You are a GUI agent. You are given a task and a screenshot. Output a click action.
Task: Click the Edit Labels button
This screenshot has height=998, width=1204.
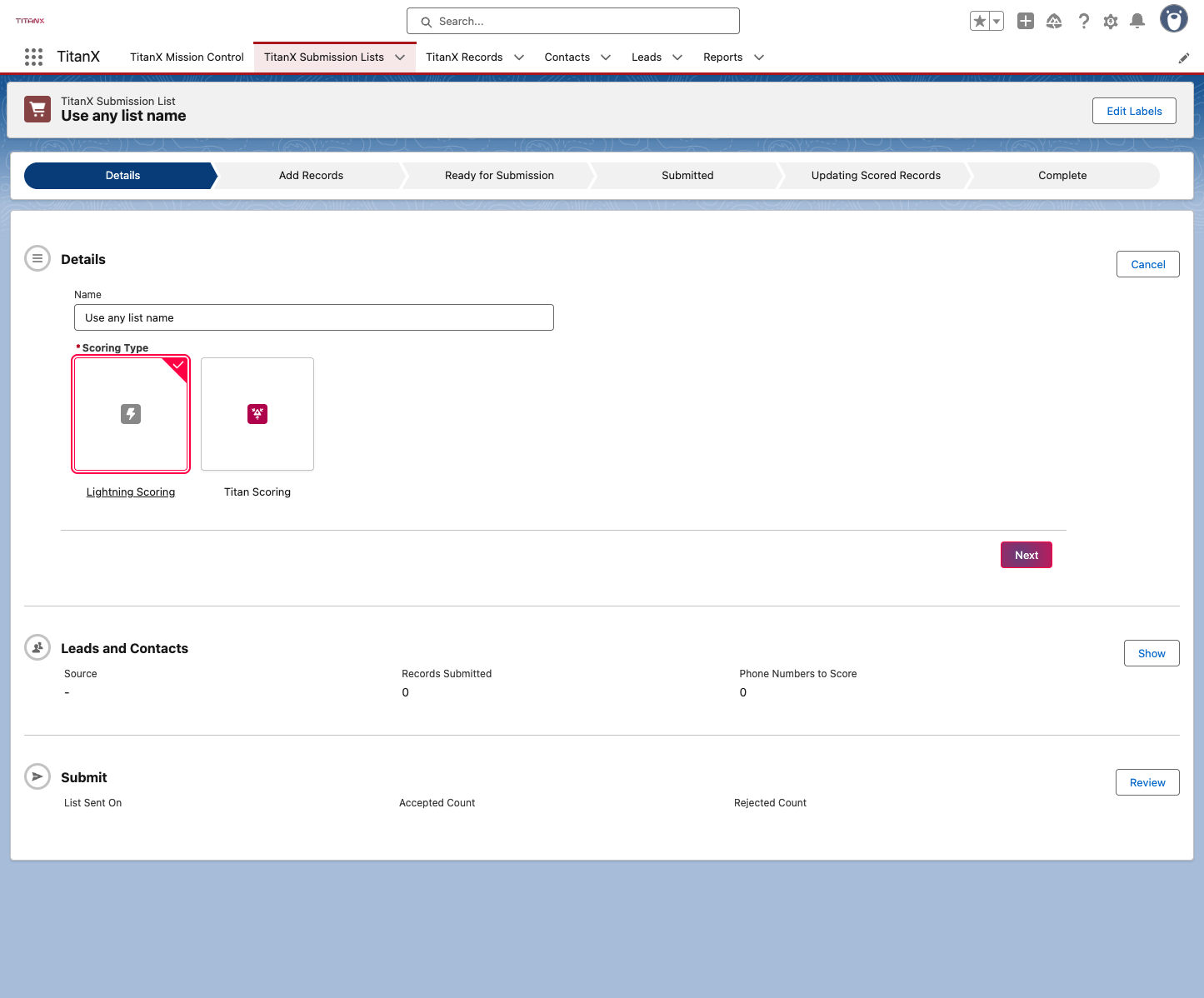pos(1134,111)
